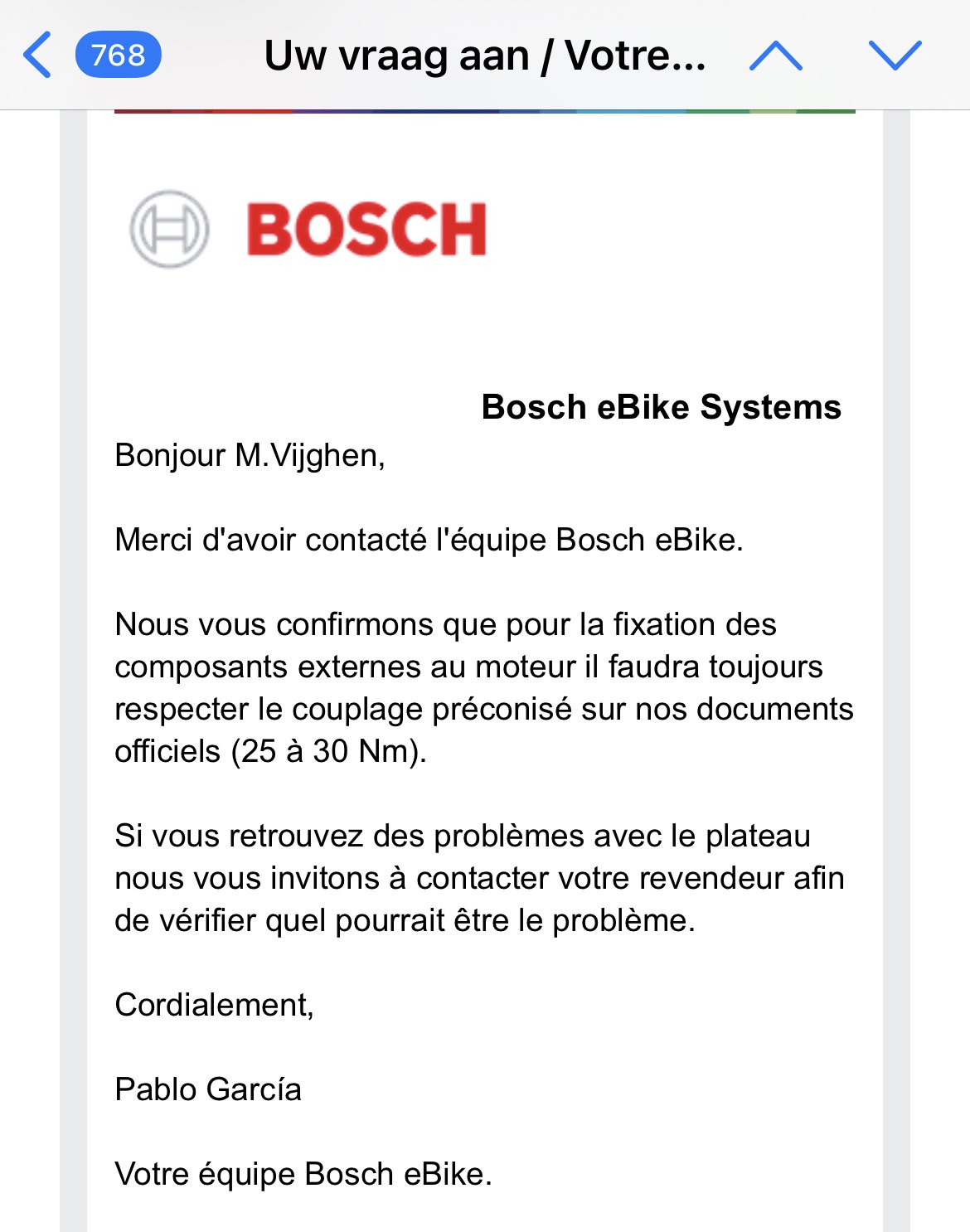Tap the line starting 'Si vous retrouvez des problèmes'
Viewport: 970px width, 1232px height.
[x=462, y=836]
